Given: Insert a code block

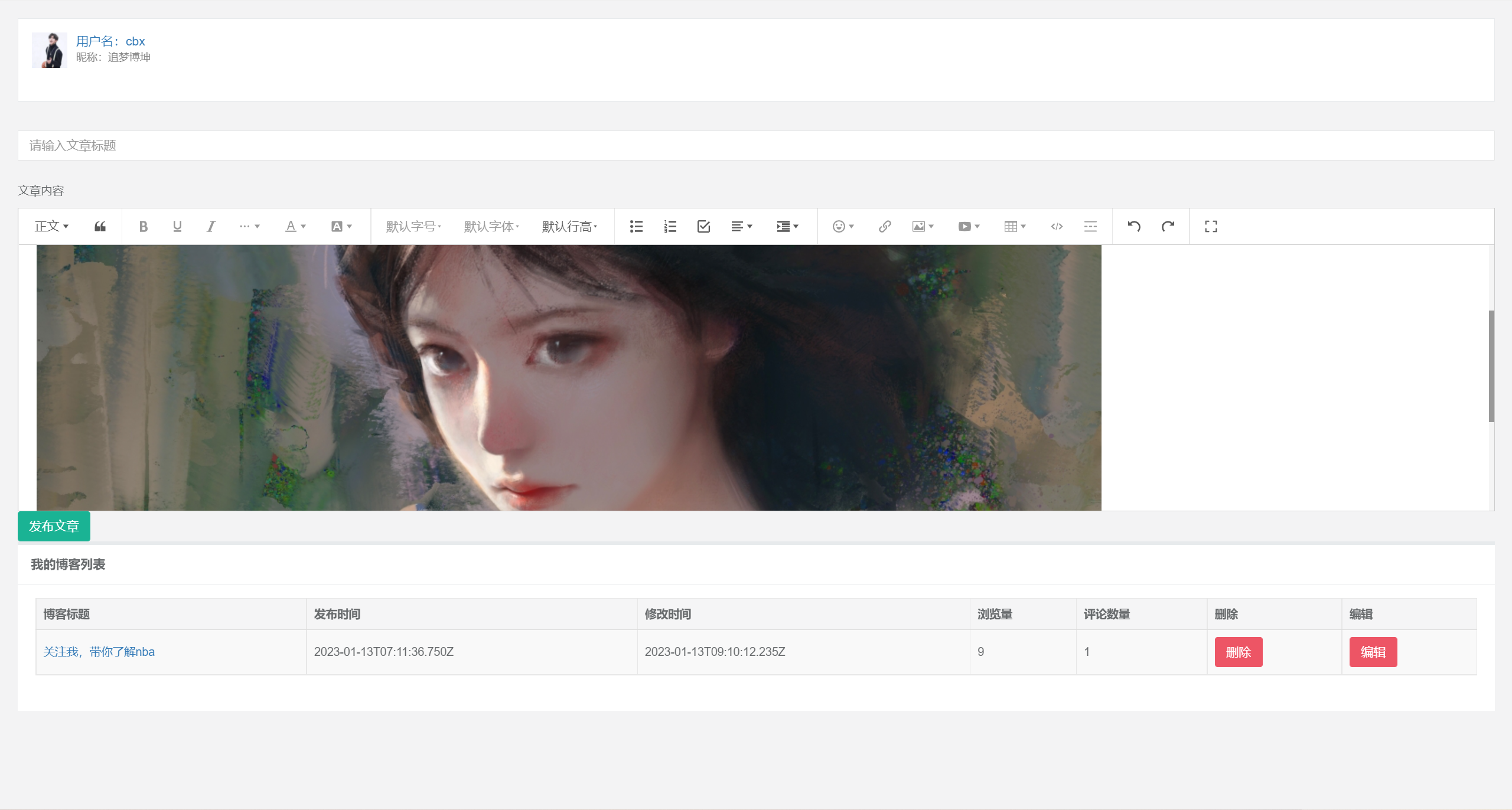Looking at the screenshot, I should [1057, 227].
